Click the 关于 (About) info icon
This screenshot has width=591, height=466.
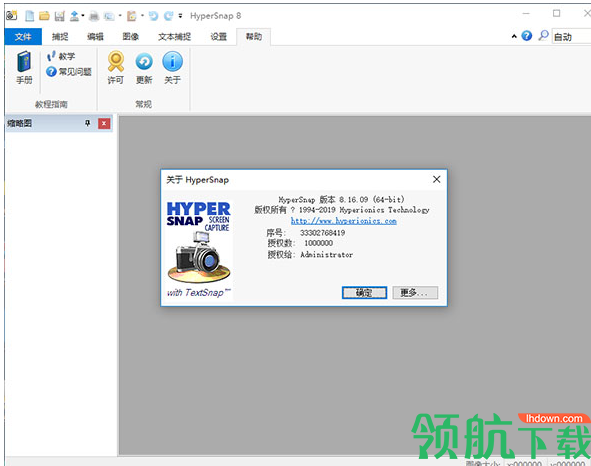click(x=172, y=68)
